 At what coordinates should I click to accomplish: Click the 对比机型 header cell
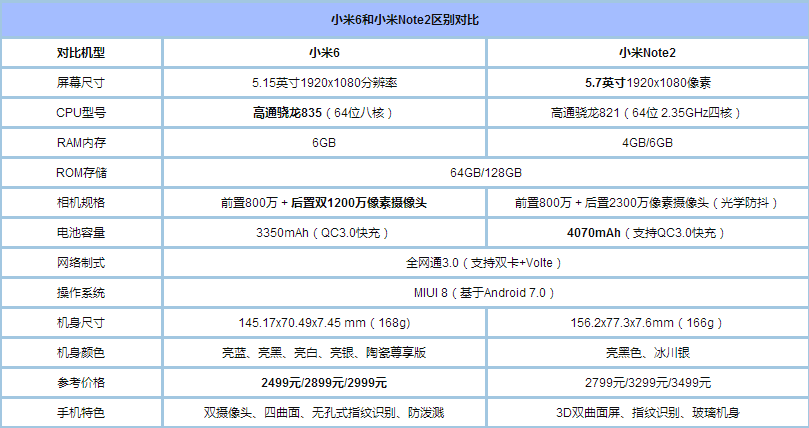[81, 53]
